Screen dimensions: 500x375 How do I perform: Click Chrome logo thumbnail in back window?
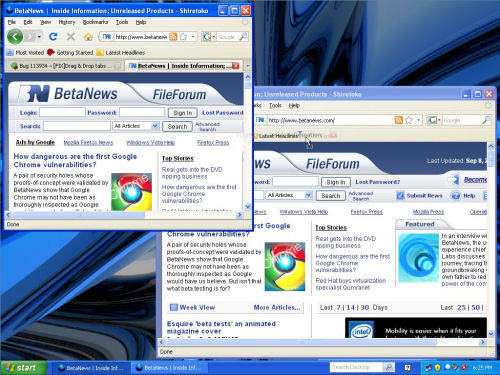[285, 267]
